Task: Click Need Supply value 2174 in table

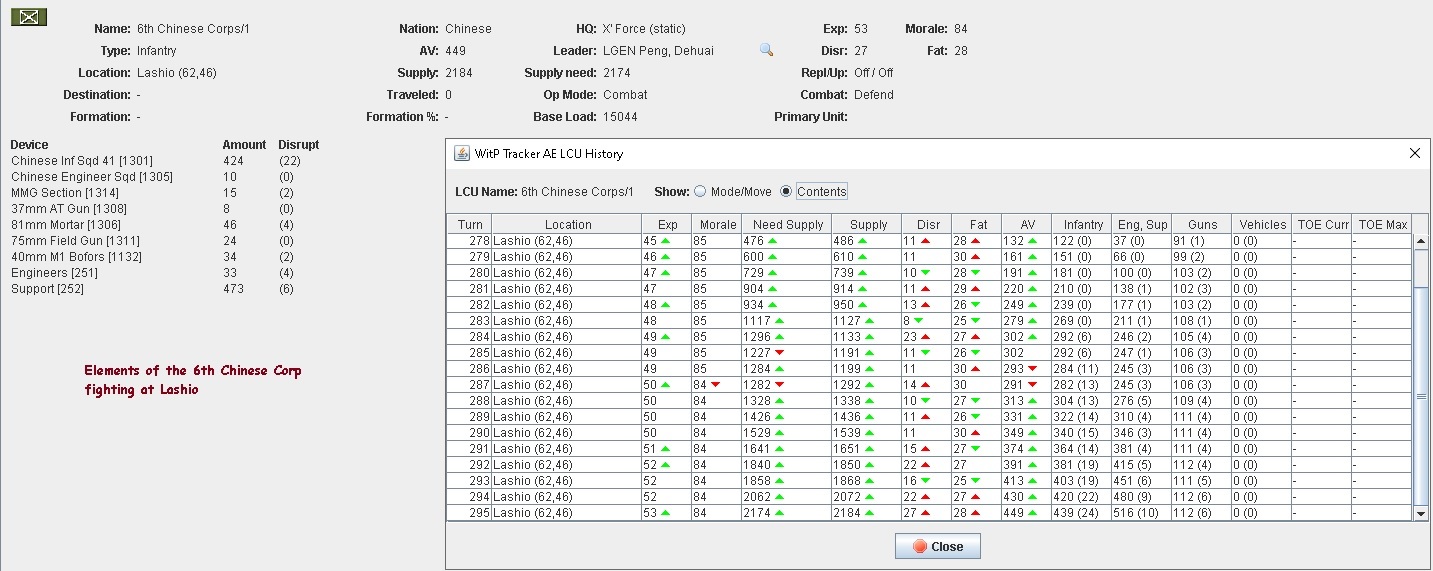Action: click(x=757, y=513)
